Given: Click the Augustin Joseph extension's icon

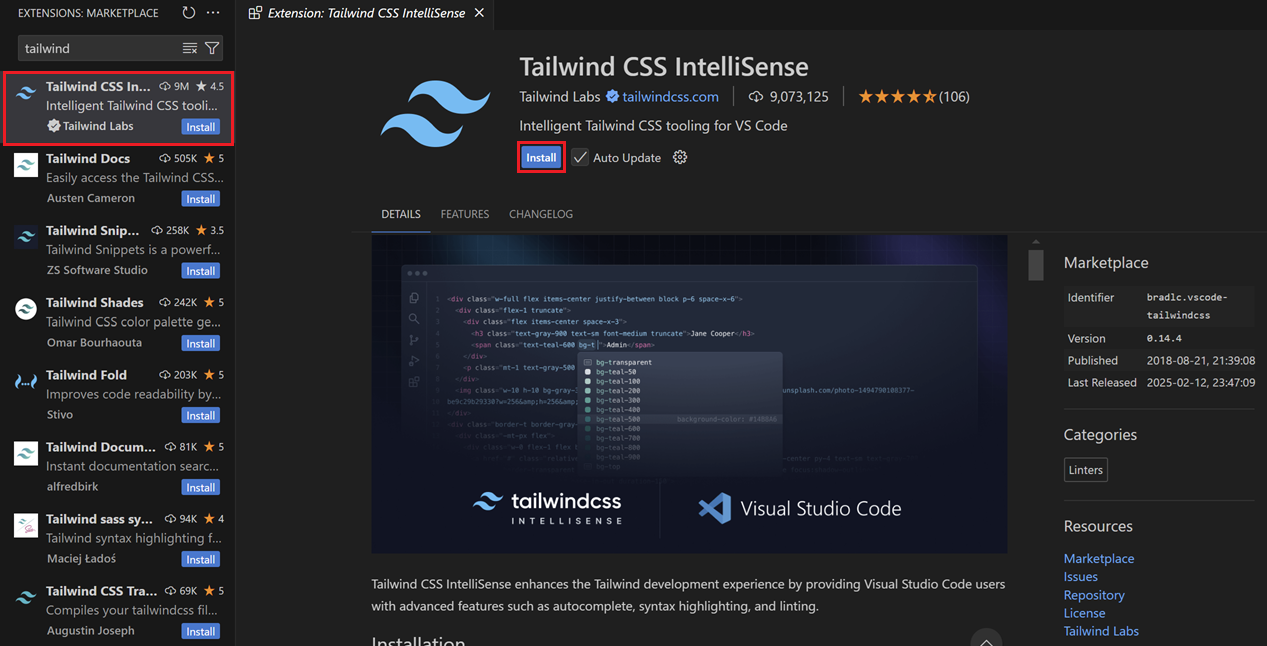Looking at the screenshot, I should [26, 597].
